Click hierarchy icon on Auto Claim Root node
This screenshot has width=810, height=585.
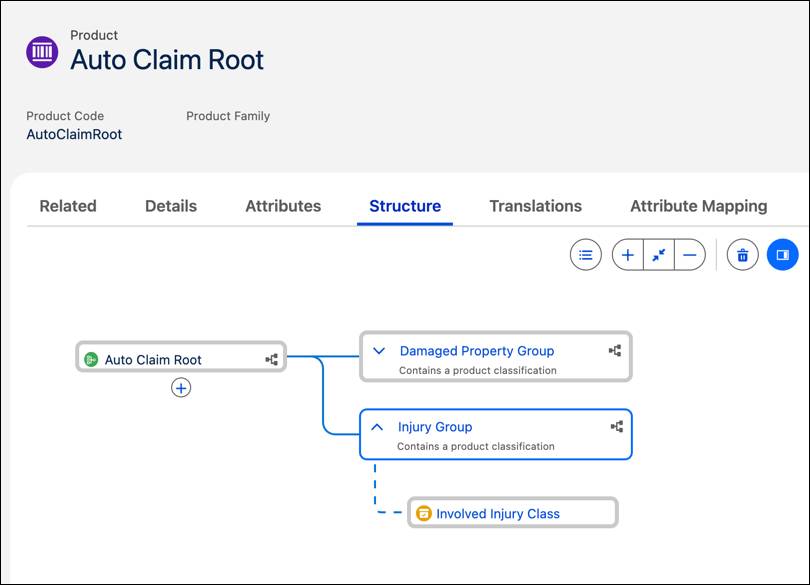[272, 359]
